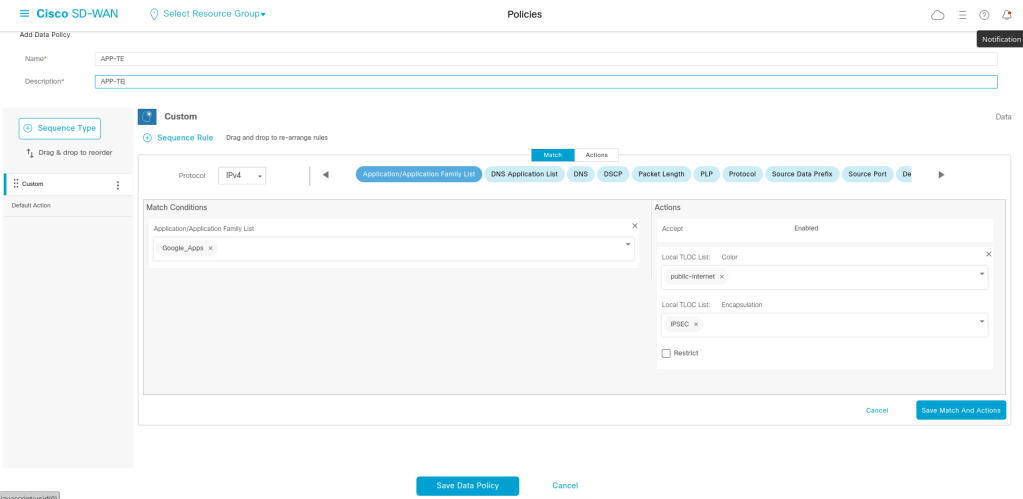Click the three-dot menu on Custom sequence
Image resolution: width=1023 pixels, height=499 pixels.
click(x=118, y=185)
